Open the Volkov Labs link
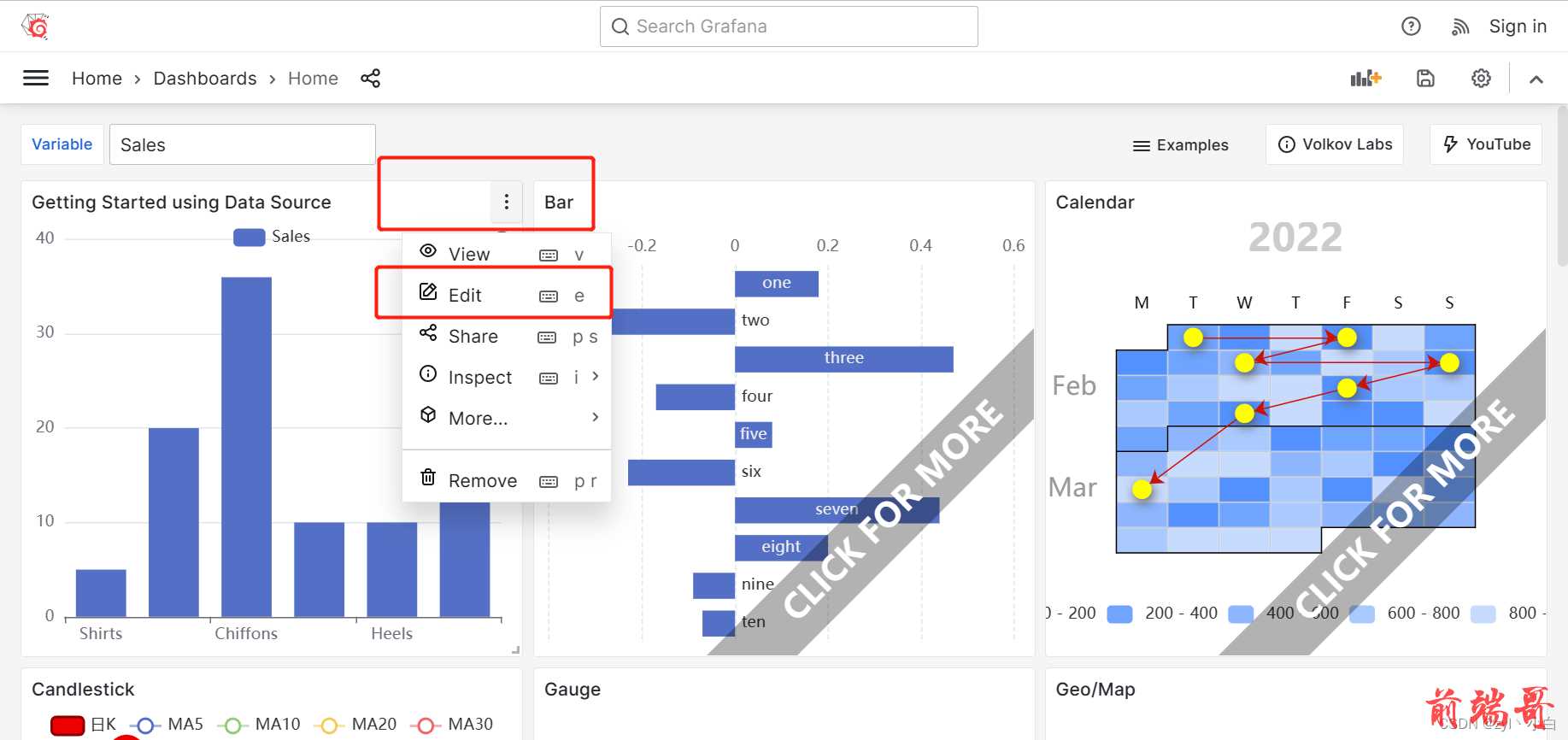The height and width of the screenshot is (740, 1568). click(x=1335, y=144)
